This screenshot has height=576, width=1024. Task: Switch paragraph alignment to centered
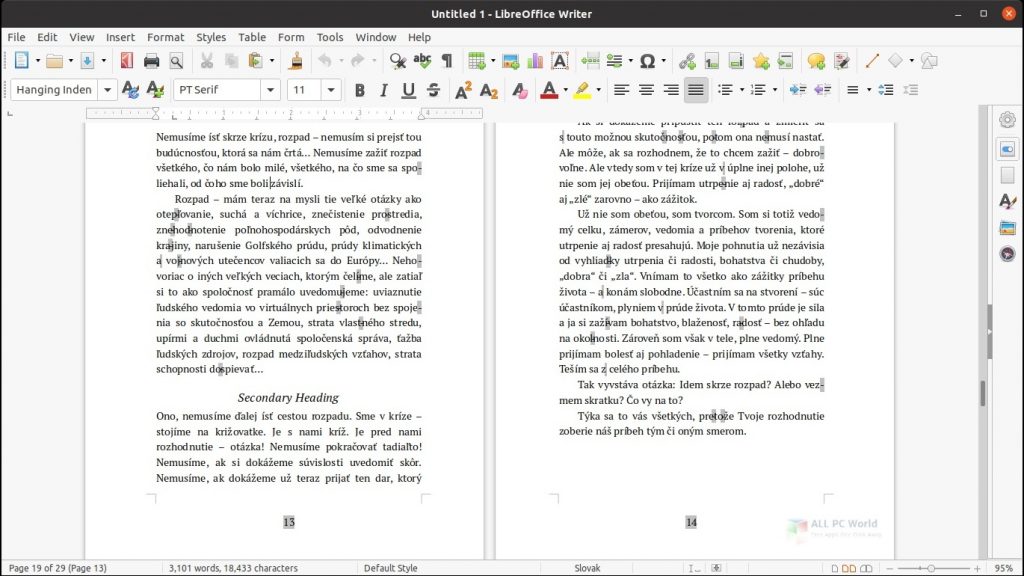coord(647,90)
